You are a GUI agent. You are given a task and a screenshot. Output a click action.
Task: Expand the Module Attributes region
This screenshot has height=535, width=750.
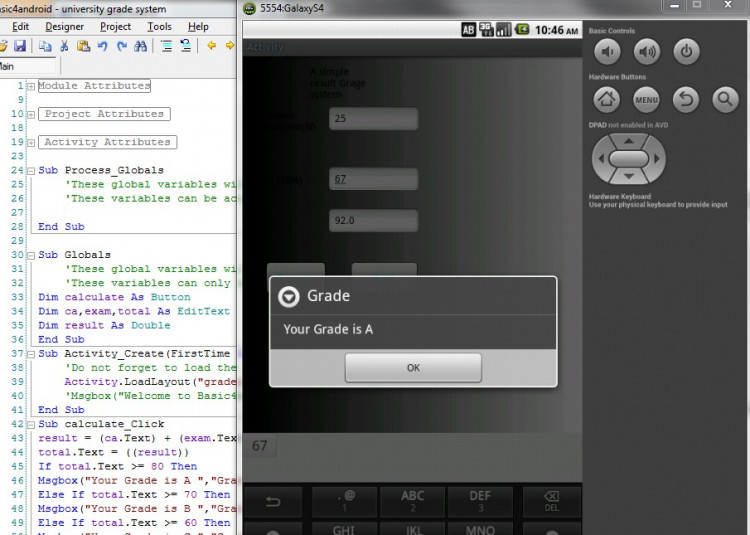31,87
